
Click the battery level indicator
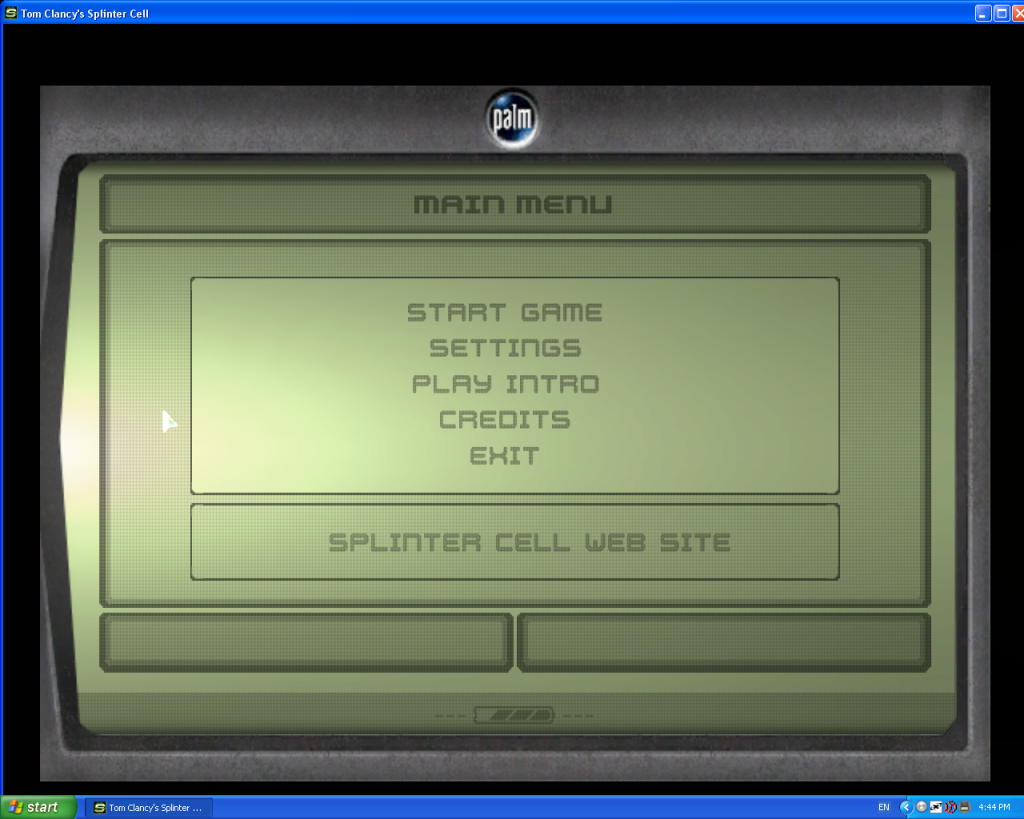pos(514,715)
